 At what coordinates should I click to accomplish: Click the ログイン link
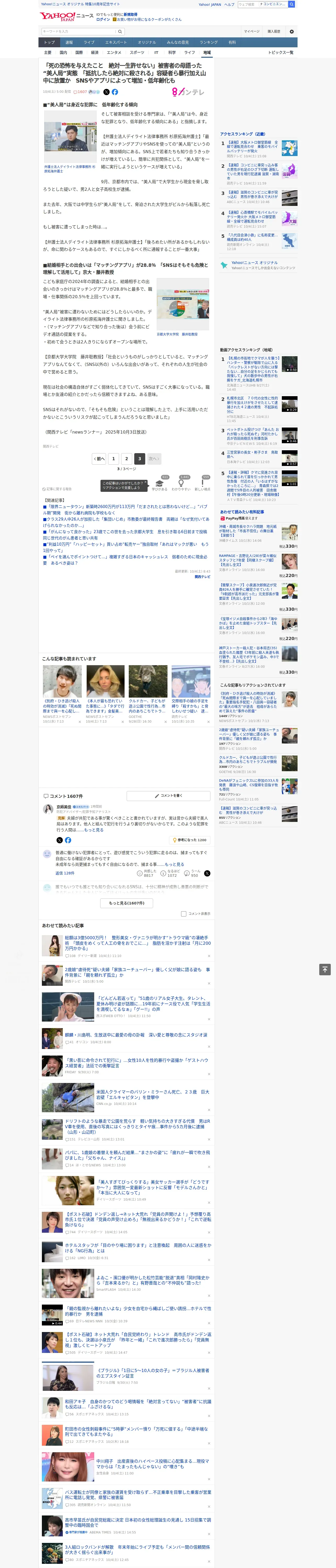[103, 20]
